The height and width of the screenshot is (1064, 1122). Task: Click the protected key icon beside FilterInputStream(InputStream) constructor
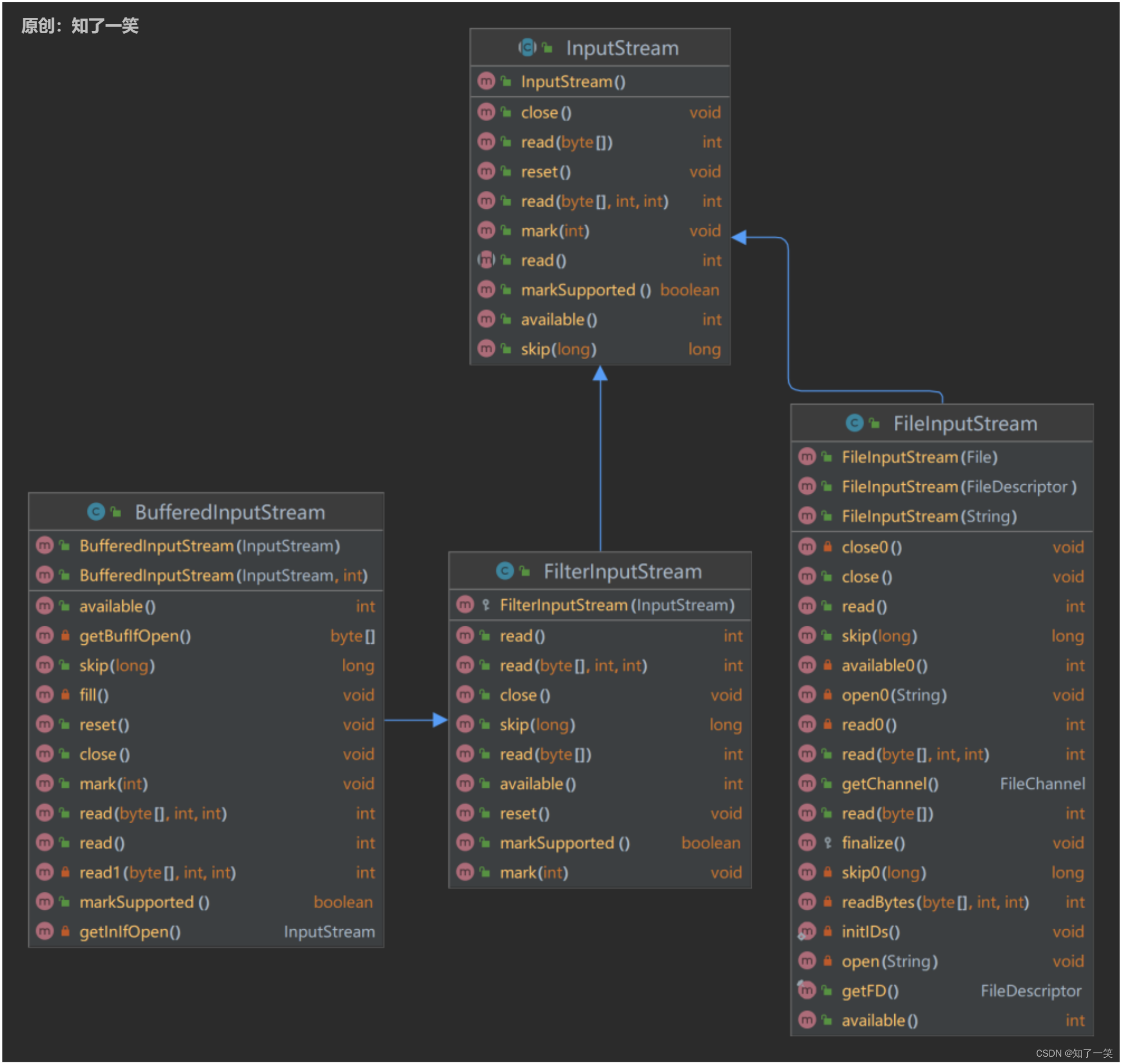coord(486,604)
